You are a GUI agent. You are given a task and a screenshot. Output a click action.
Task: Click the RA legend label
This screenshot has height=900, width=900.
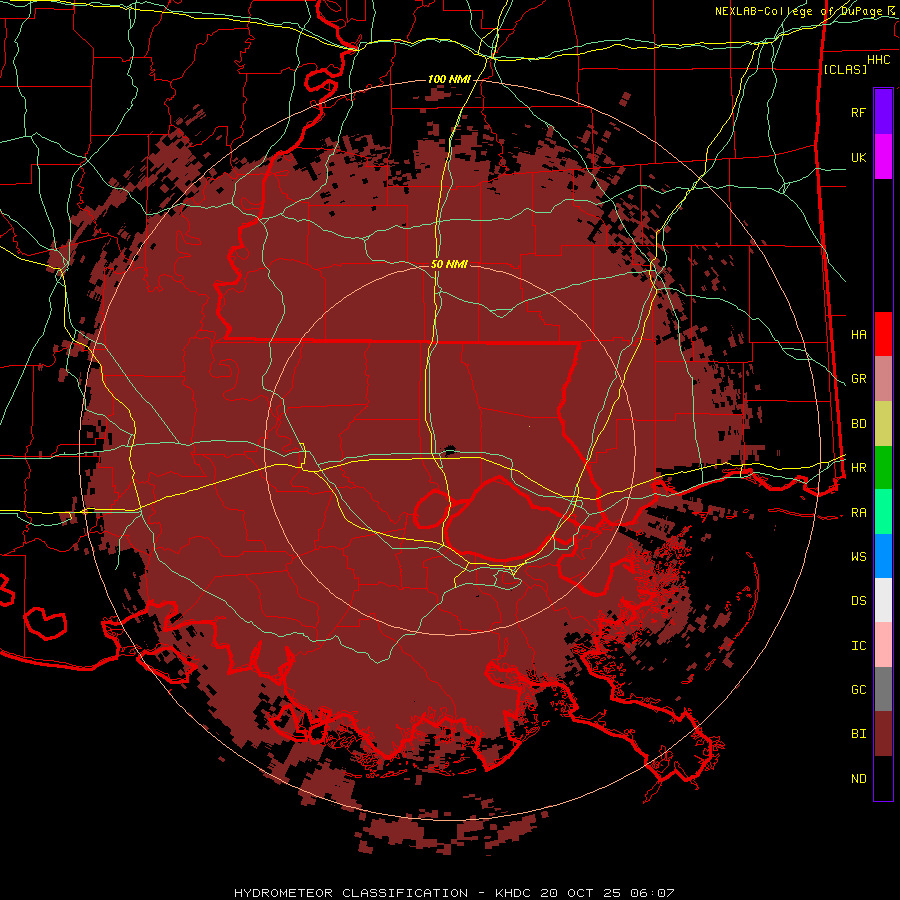pos(858,513)
